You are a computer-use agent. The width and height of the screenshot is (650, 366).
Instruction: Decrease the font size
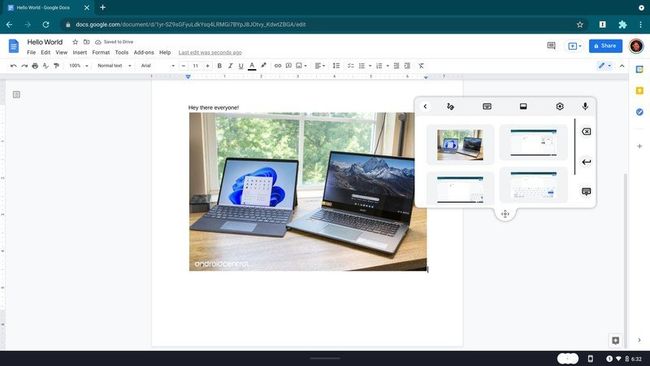point(184,66)
